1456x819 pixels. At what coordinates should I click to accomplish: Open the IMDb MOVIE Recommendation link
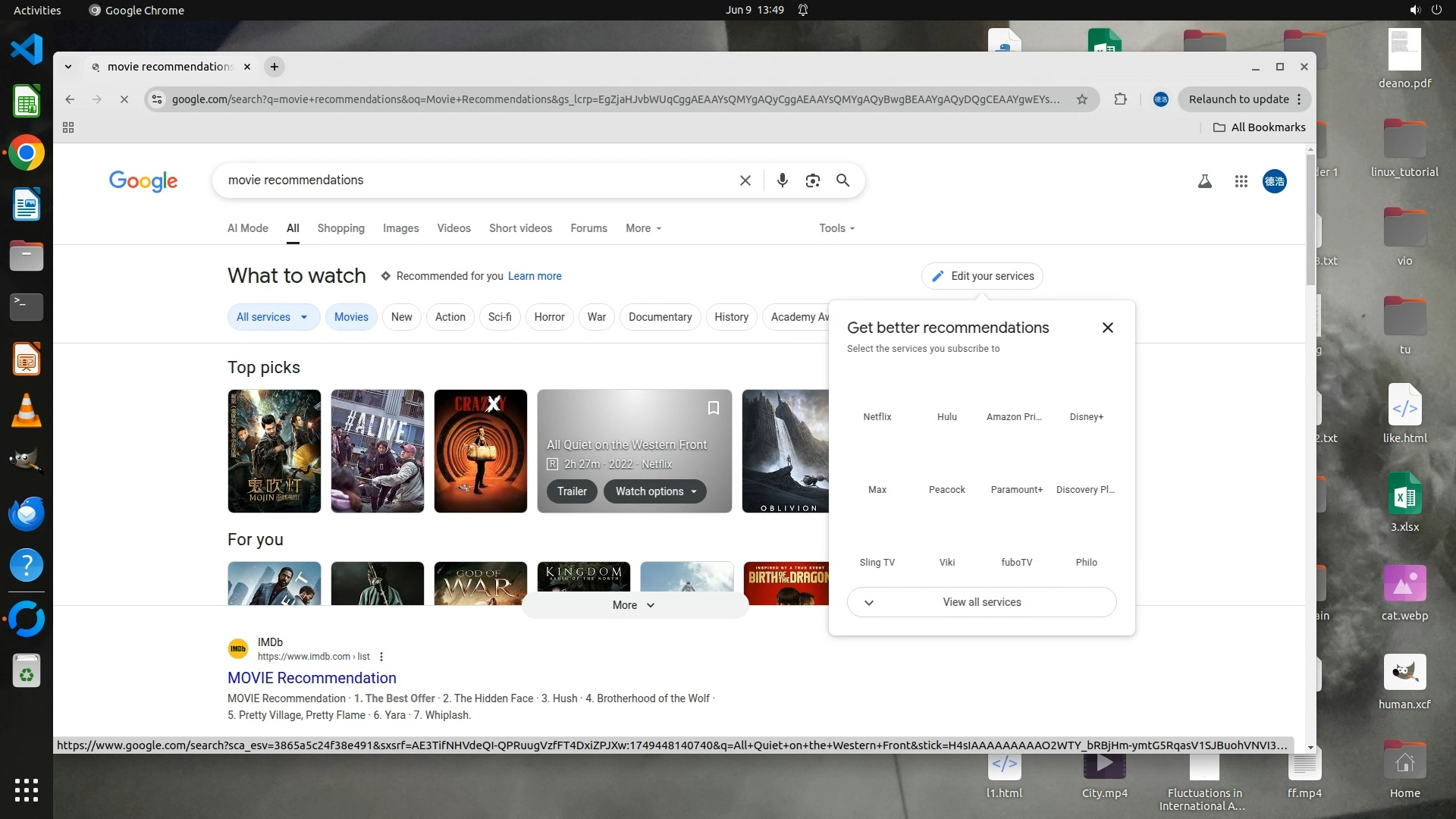[x=312, y=678]
